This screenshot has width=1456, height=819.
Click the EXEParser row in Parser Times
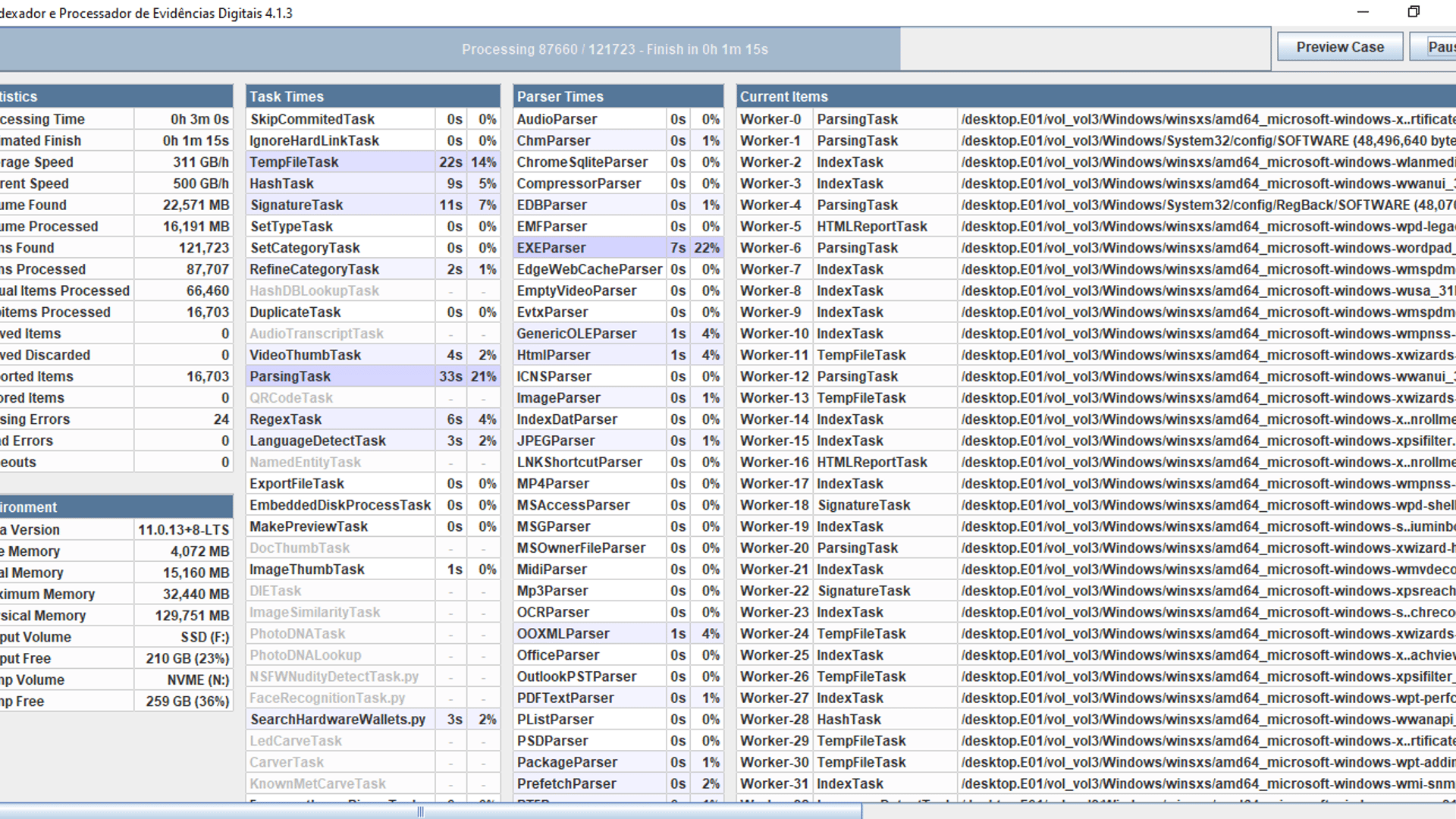[551, 248]
